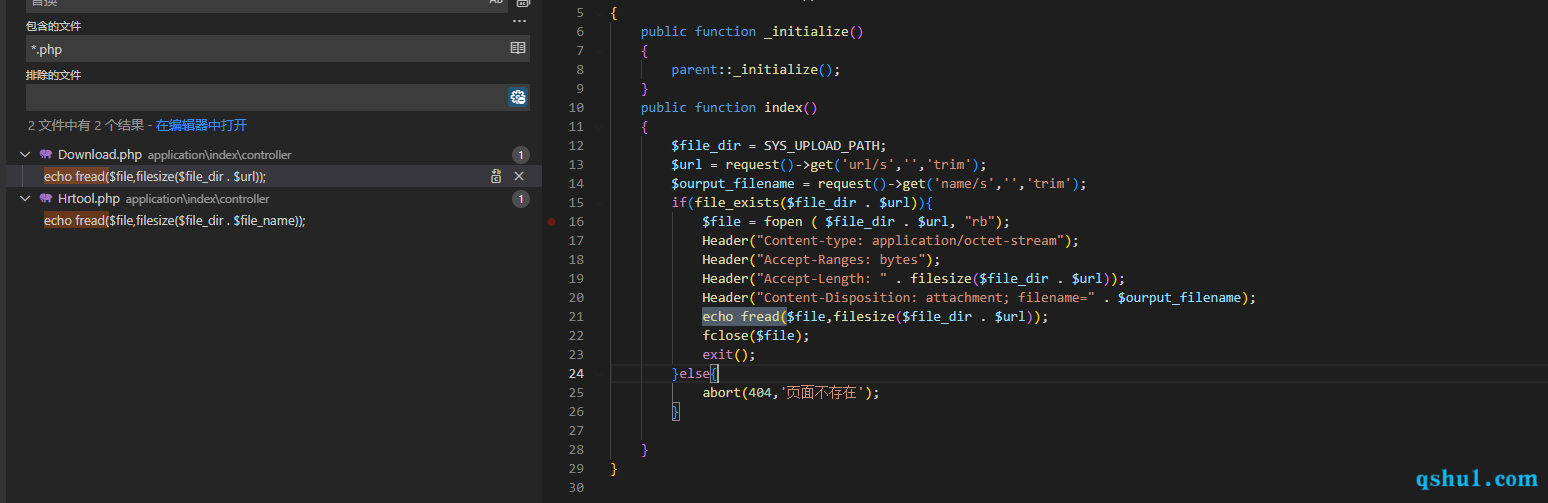Click the exit(); statement on line 23
The image size is (1548, 503).
coord(729,355)
